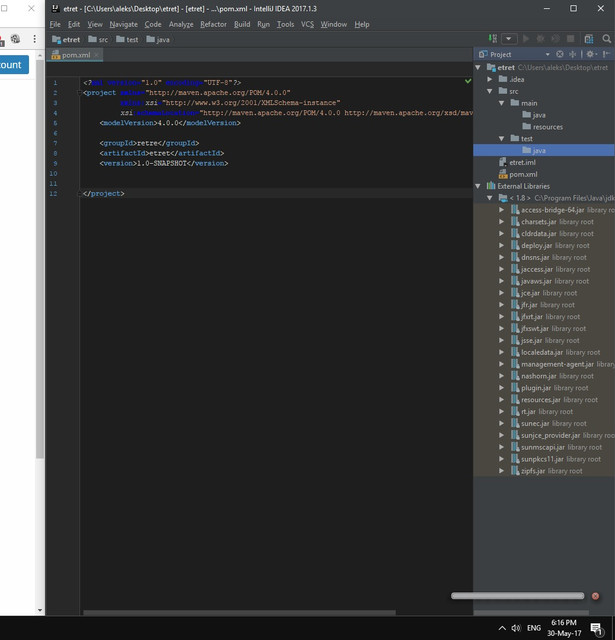Open the Navigate menu
The width and height of the screenshot is (615, 640).
tap(124, 24)
